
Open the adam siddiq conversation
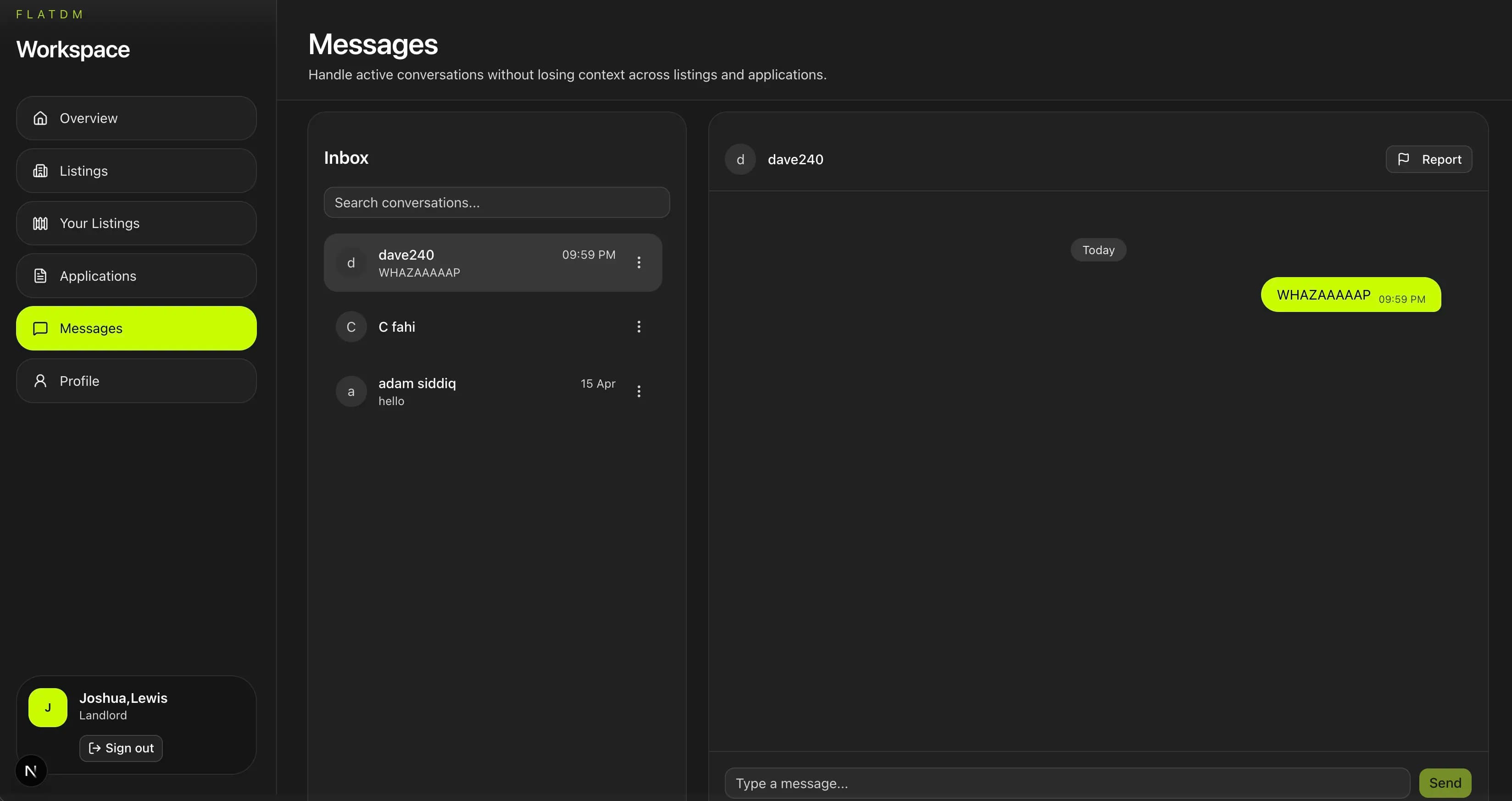pyautogui.click(x=493, y=391)
